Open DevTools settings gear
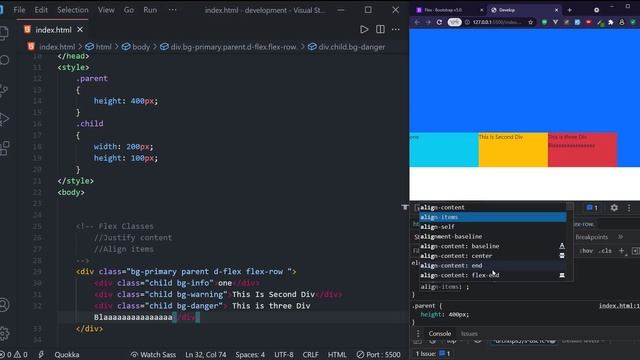Screen dimensions: 640x360 pos(614,208)
